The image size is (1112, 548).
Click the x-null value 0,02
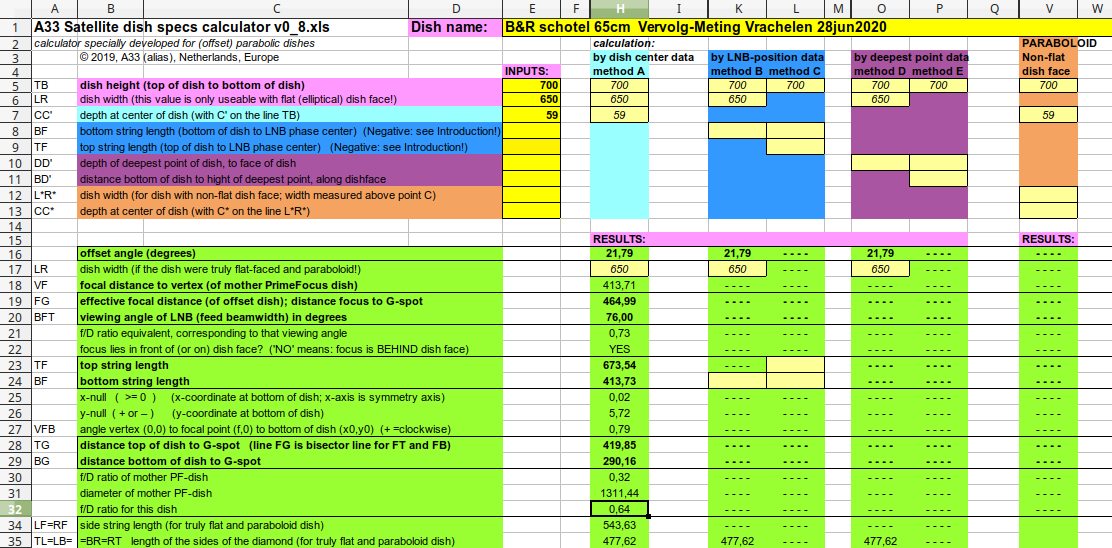(x=620, y=397)
